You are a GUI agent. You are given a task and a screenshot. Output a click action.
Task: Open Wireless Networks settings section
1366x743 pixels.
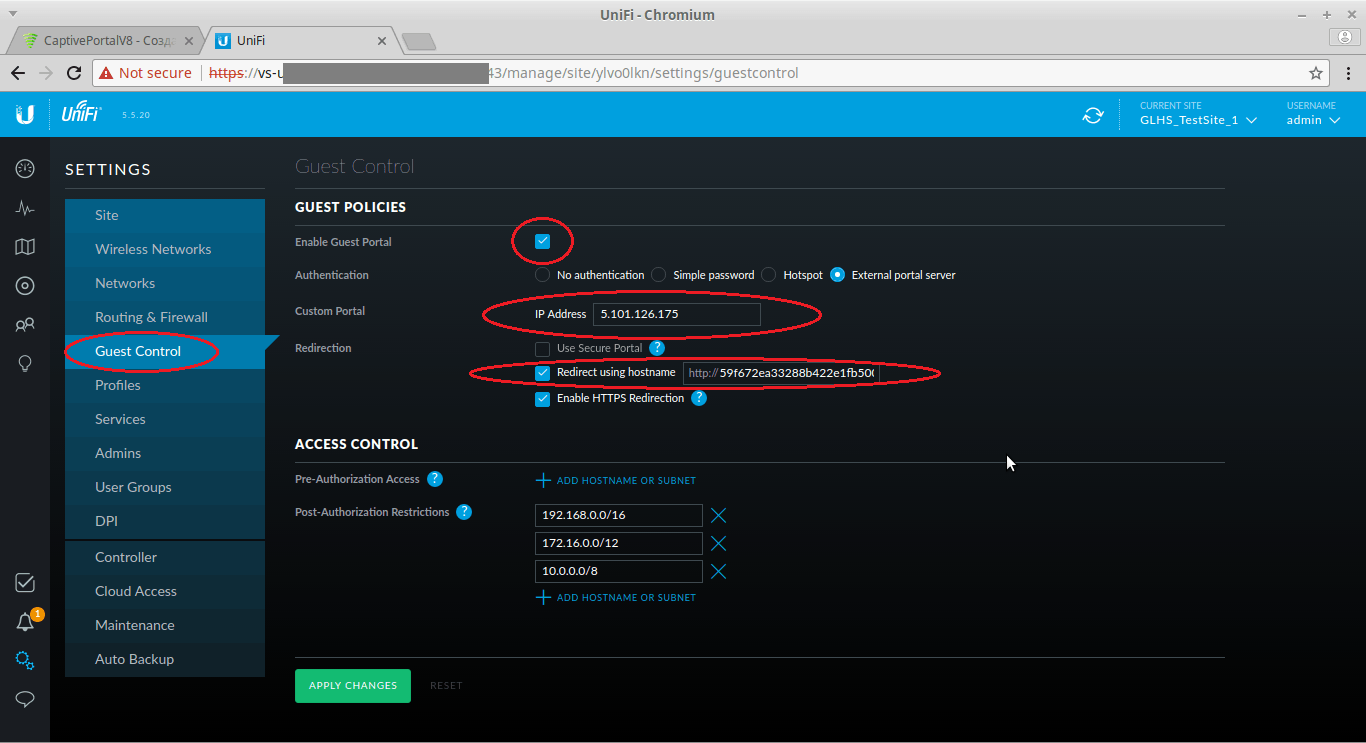(x=153, y=250)
